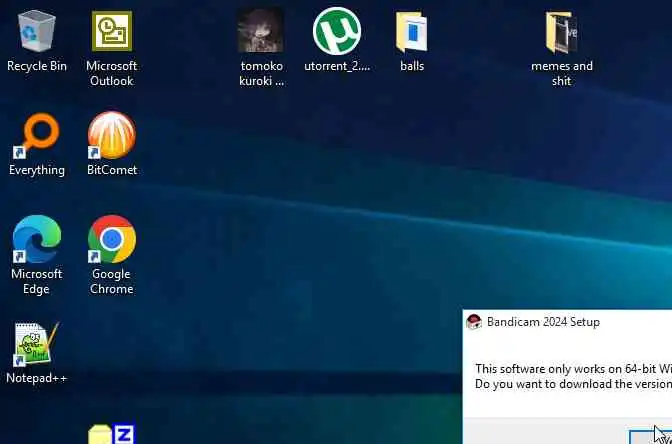Click the 'This software only works on 64-bit' message
Screen dimensions: 672x444
click(x=573, y=369)
